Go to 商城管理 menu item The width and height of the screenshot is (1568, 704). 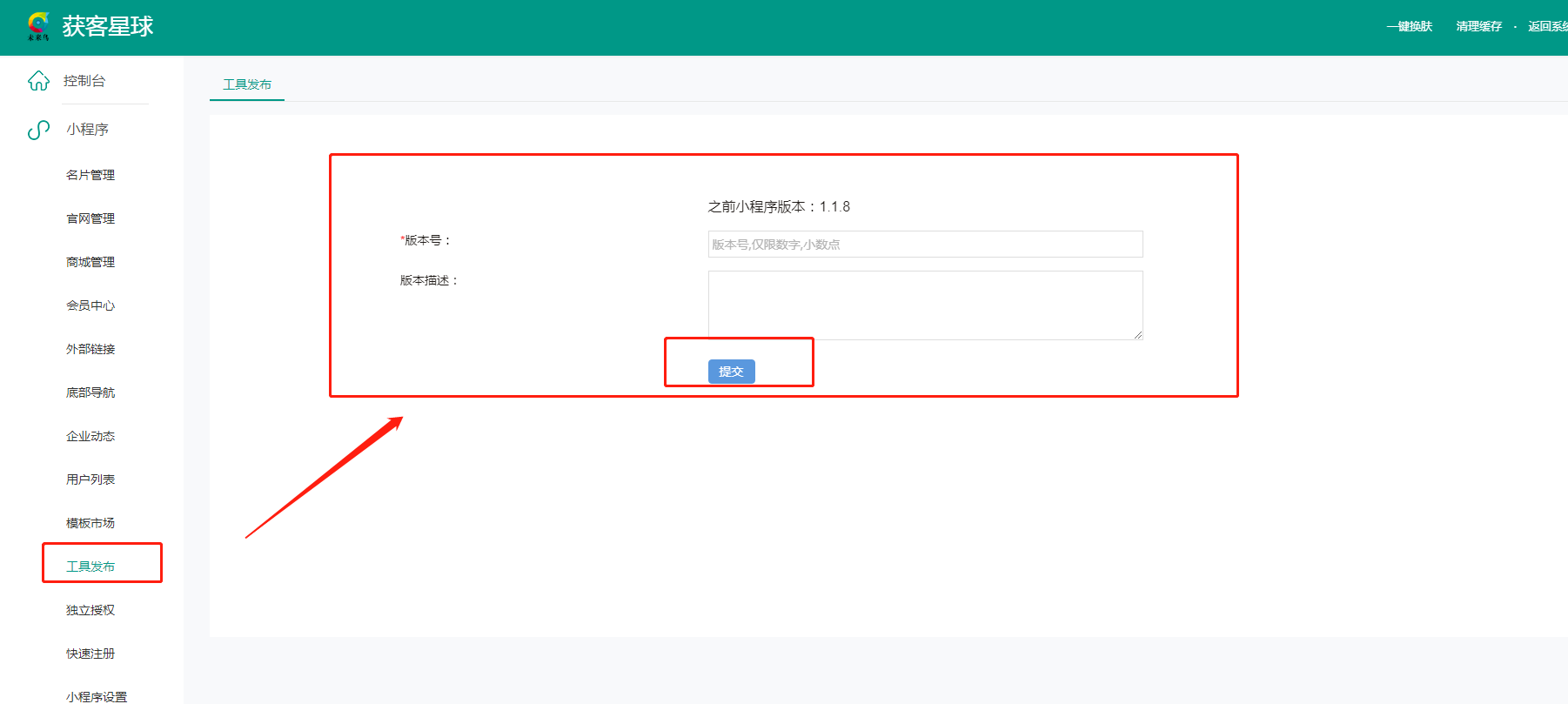[x=90, y=262]
